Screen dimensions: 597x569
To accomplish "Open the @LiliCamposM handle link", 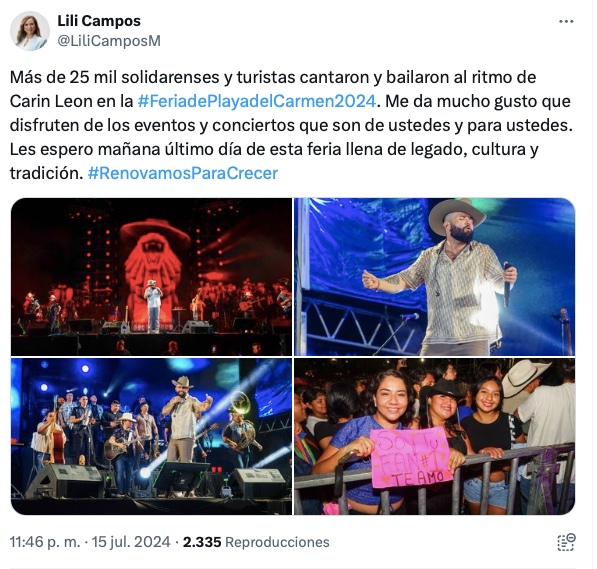I will pyautogui.click(x=109, y=41).
